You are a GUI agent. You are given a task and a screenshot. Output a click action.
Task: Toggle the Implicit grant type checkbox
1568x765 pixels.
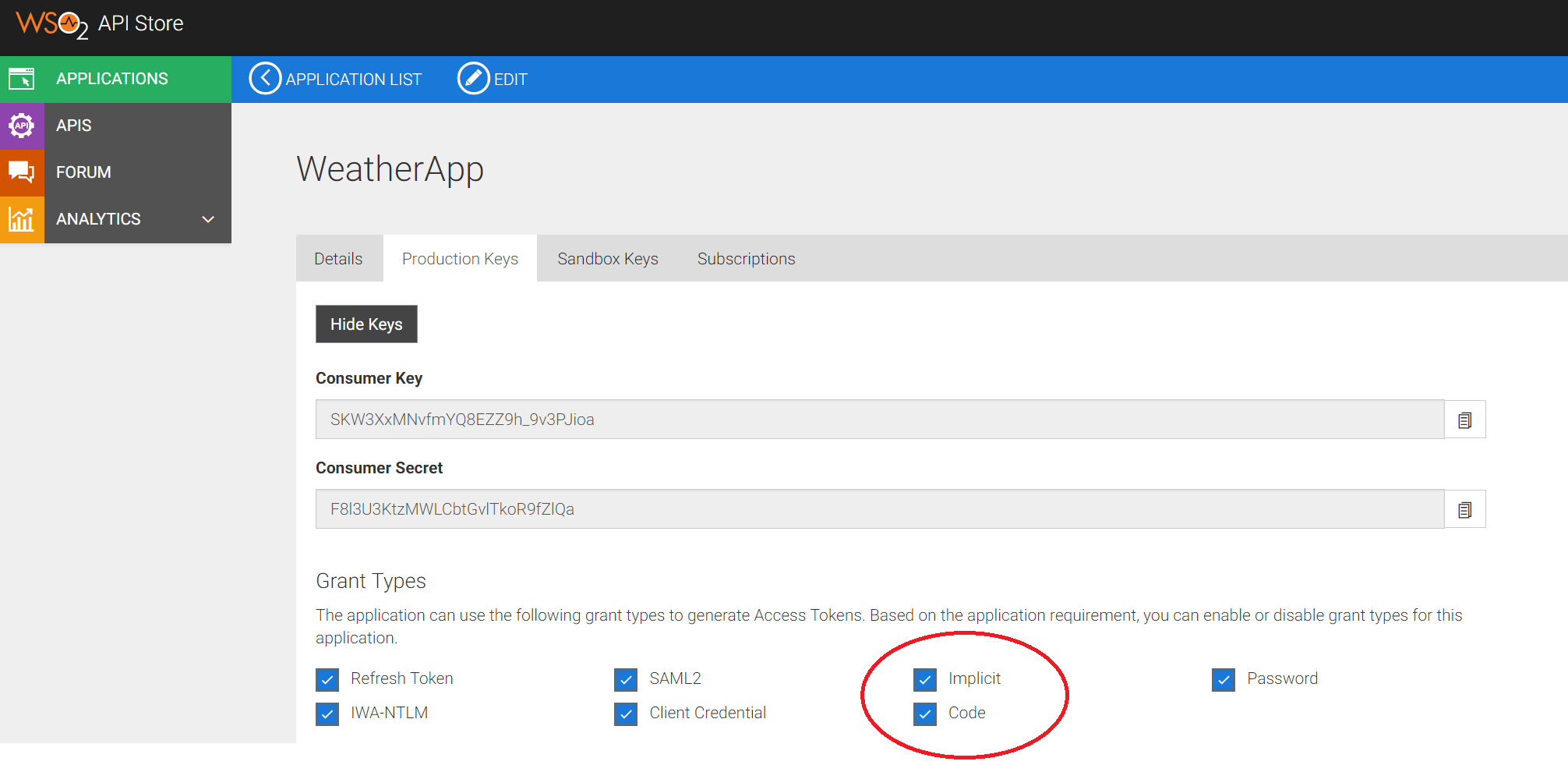925,680
